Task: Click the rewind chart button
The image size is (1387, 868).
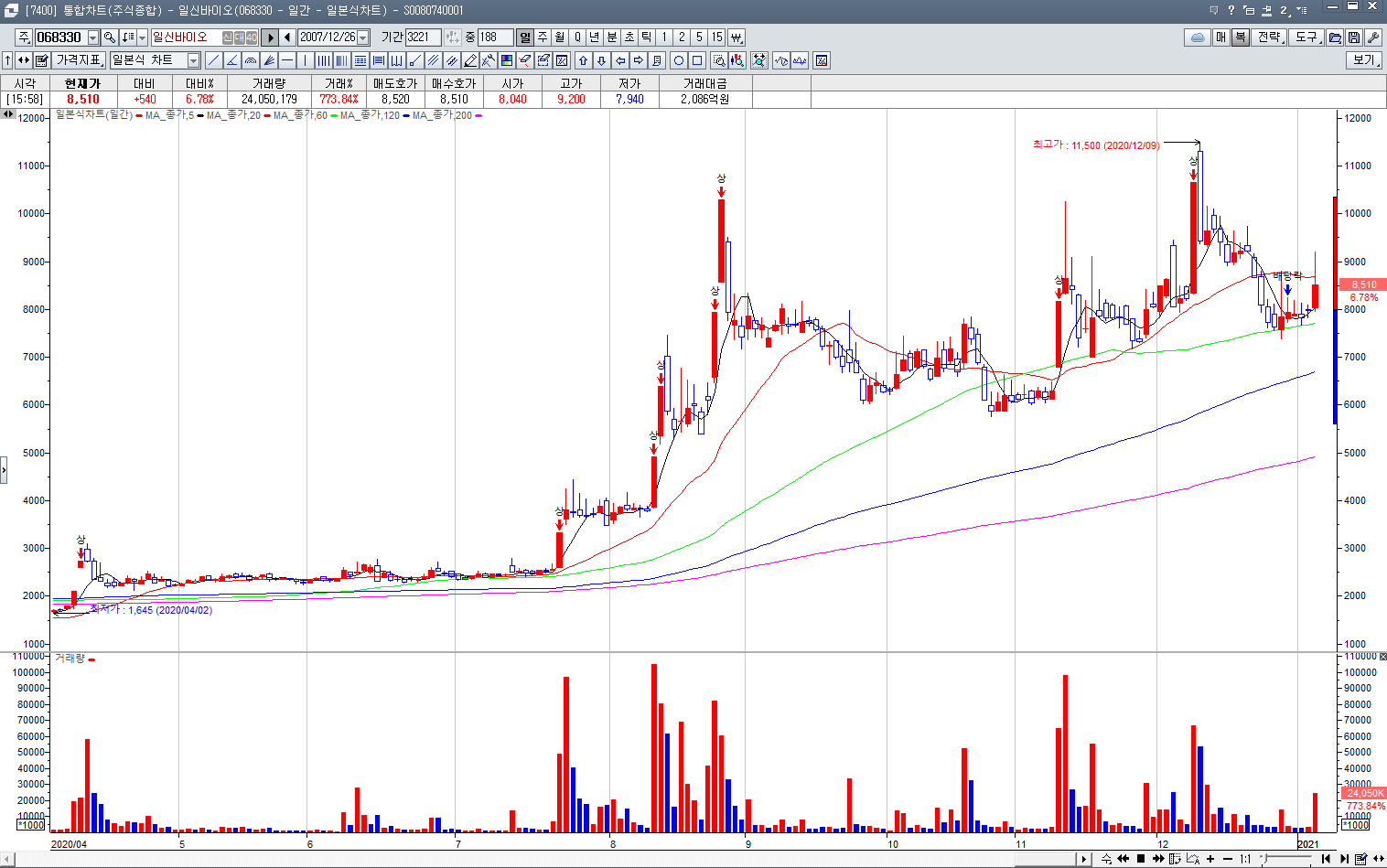Action: [1124, 859]
